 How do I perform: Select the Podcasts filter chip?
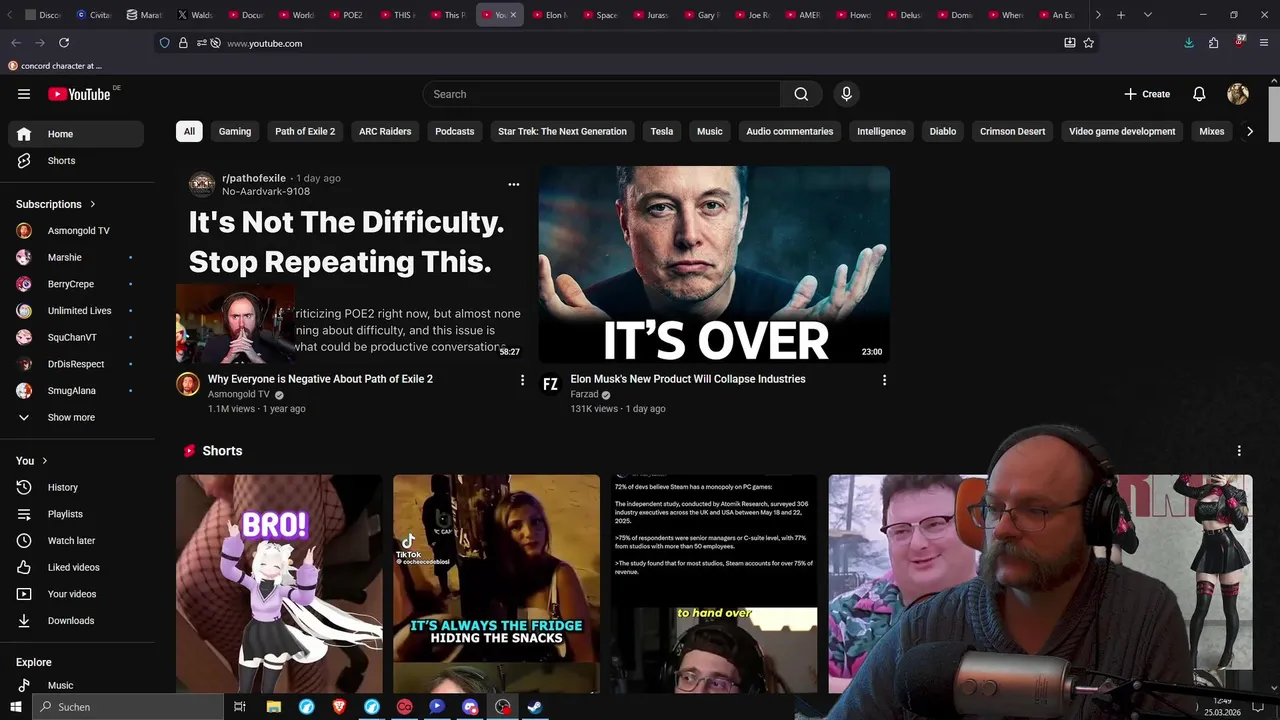455,131
